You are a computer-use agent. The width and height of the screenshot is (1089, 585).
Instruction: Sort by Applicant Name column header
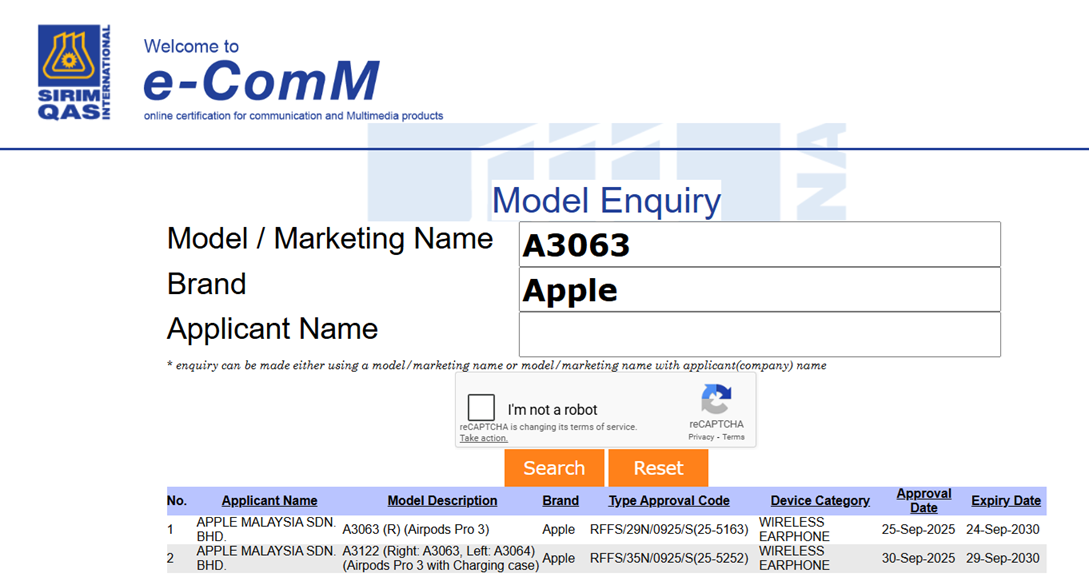coord(269,501)
